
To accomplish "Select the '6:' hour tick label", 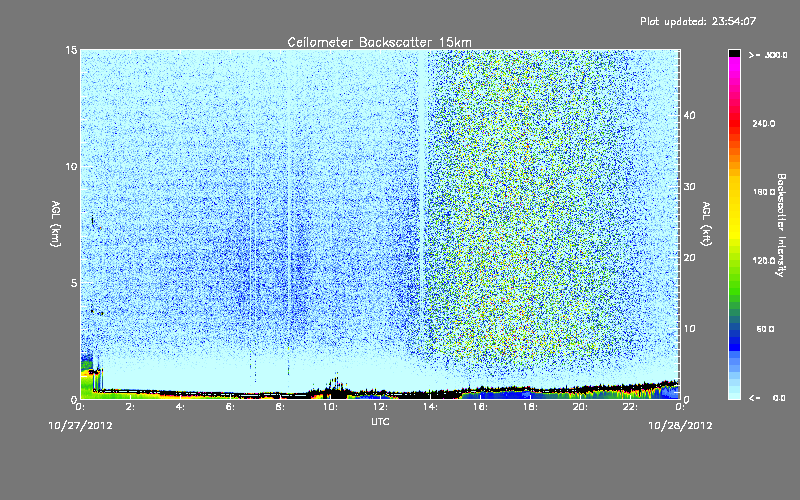I will click(x=230, y=407).
